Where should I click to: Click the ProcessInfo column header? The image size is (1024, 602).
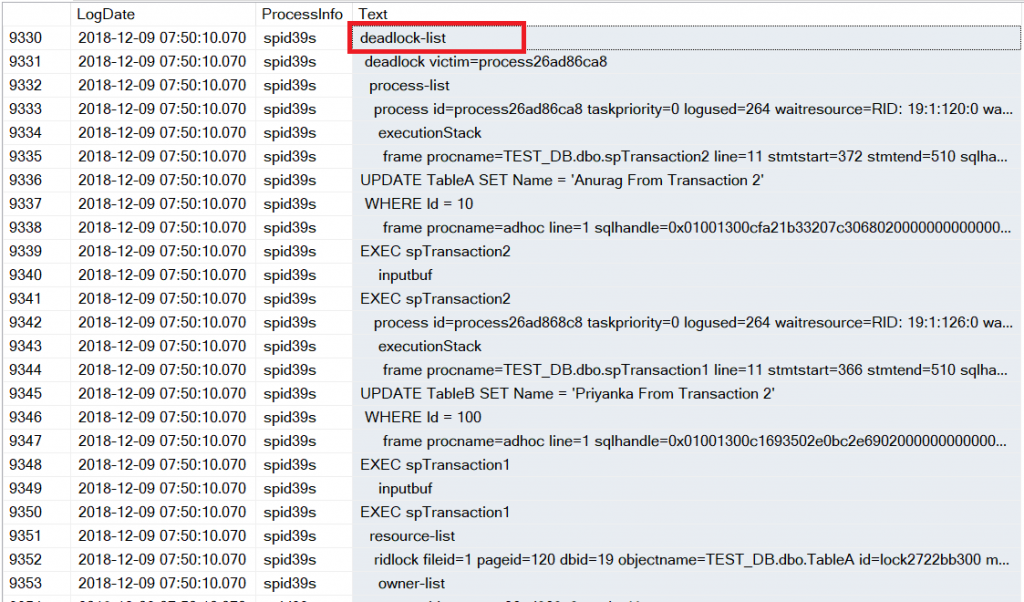click(301, 14)
